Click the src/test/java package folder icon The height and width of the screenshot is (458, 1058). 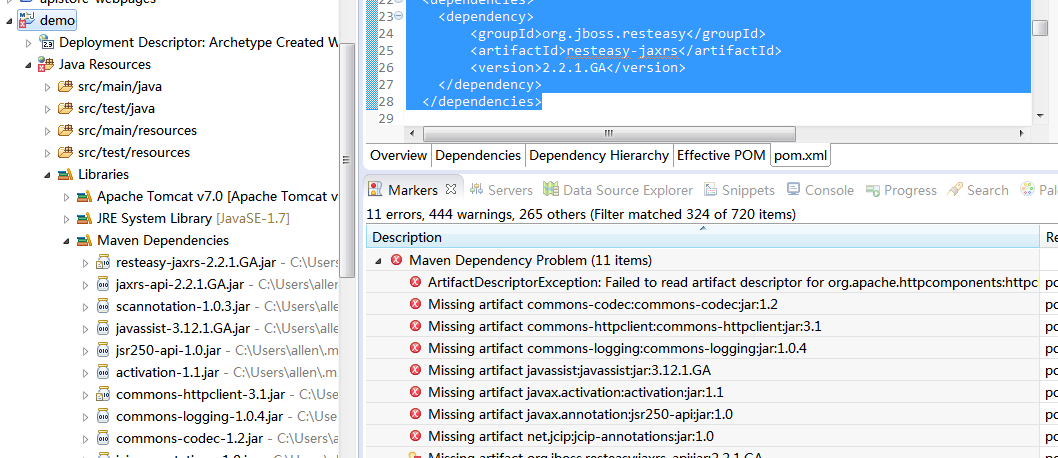point(65,109)
